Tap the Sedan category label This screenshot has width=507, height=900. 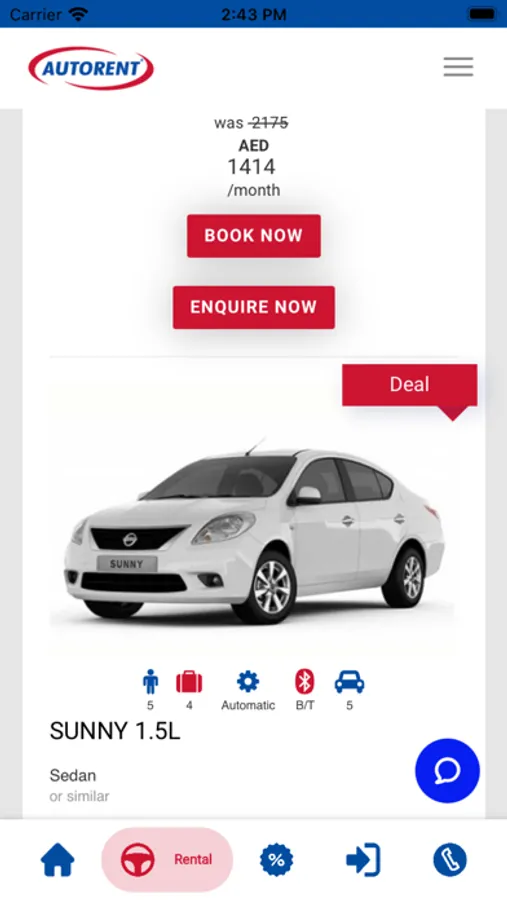(x=73, y=775)
